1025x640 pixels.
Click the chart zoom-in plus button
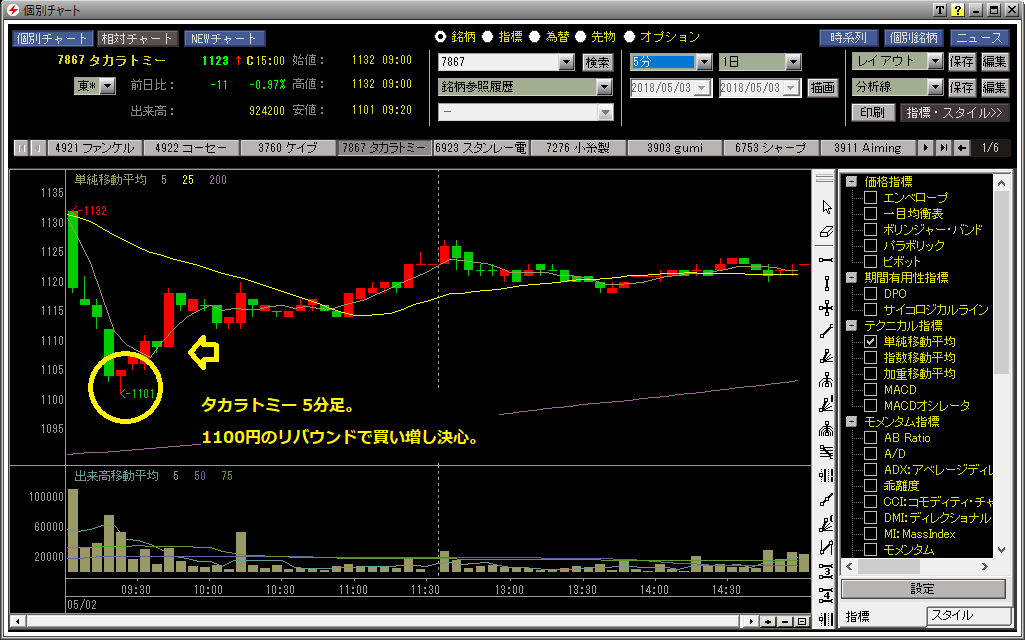pyautogui.click(x=768, y=622)
